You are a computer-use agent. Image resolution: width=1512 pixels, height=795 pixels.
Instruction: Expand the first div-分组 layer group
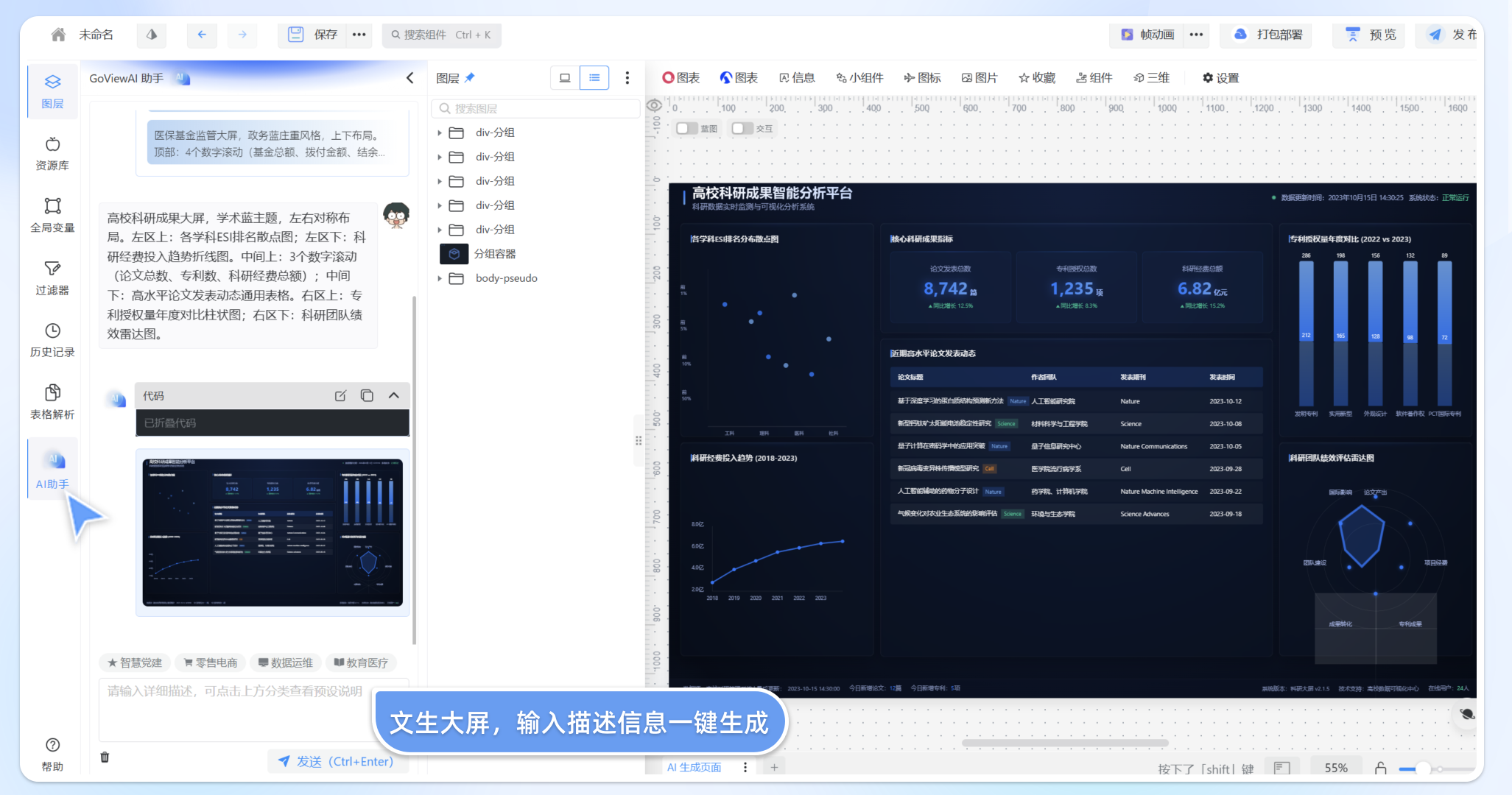[439, 132]
